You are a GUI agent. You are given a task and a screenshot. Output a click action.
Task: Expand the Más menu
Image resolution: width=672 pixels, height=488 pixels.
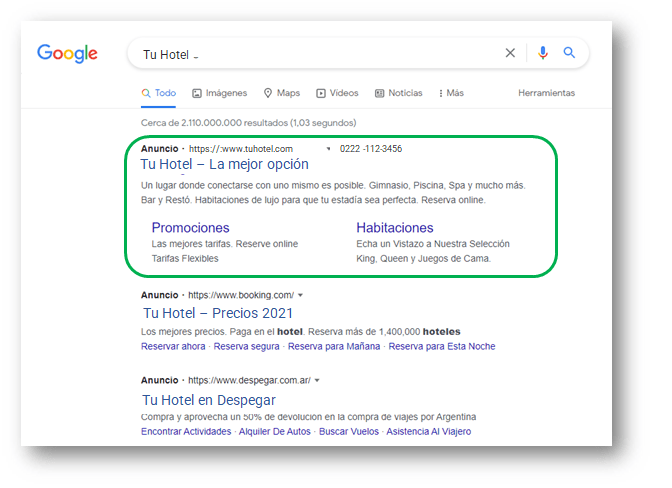click(451, 93)
